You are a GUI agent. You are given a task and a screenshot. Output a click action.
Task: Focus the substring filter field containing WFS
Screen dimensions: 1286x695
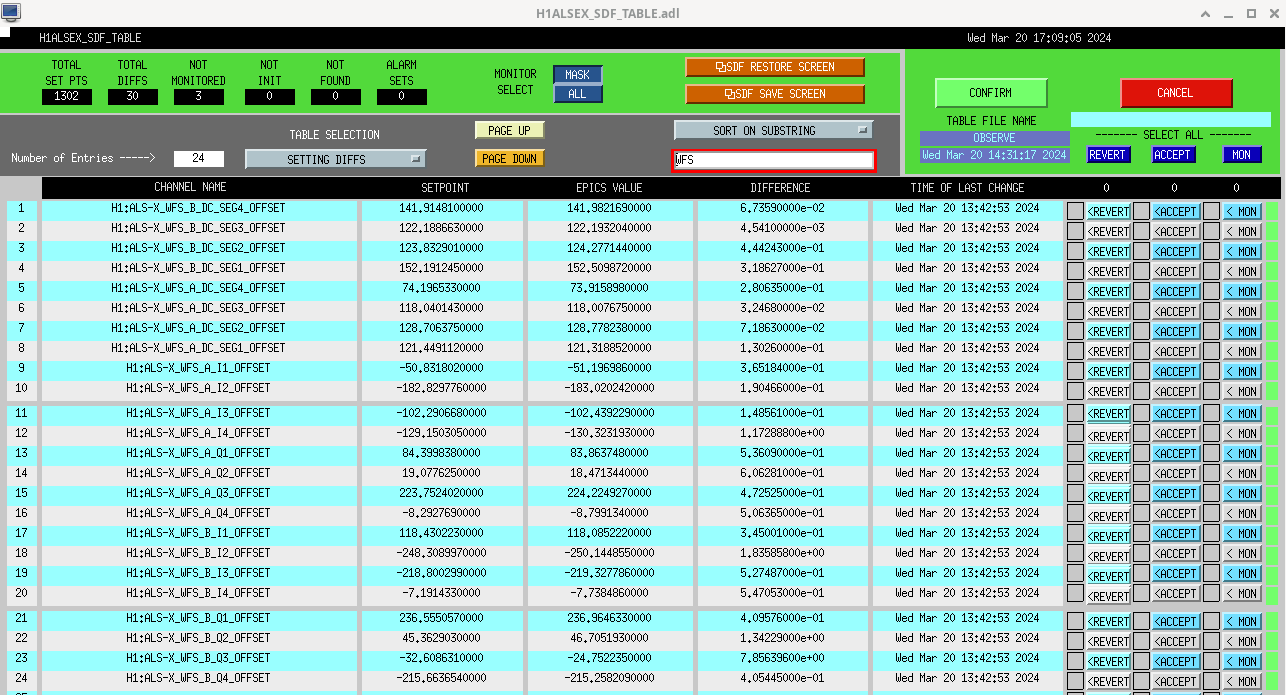[x=774, y=160]
